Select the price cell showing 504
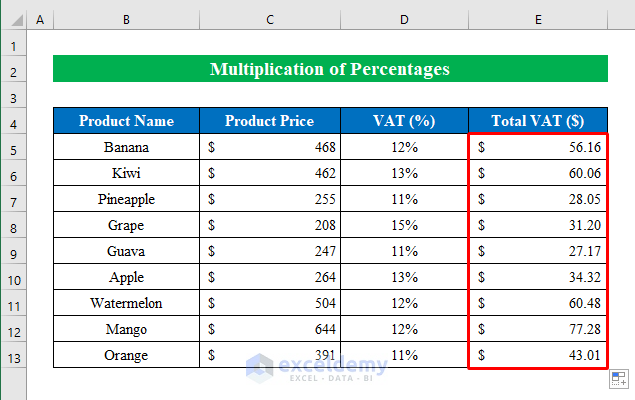 pos(270,303)
